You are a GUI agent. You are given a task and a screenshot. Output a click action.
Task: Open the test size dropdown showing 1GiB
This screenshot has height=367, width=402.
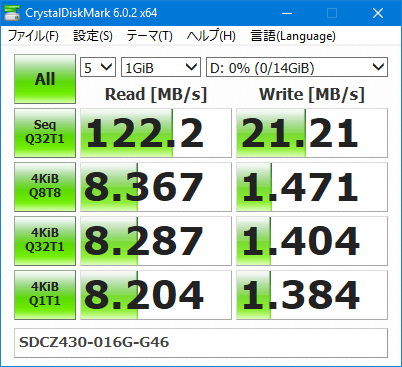pos(161,67)
